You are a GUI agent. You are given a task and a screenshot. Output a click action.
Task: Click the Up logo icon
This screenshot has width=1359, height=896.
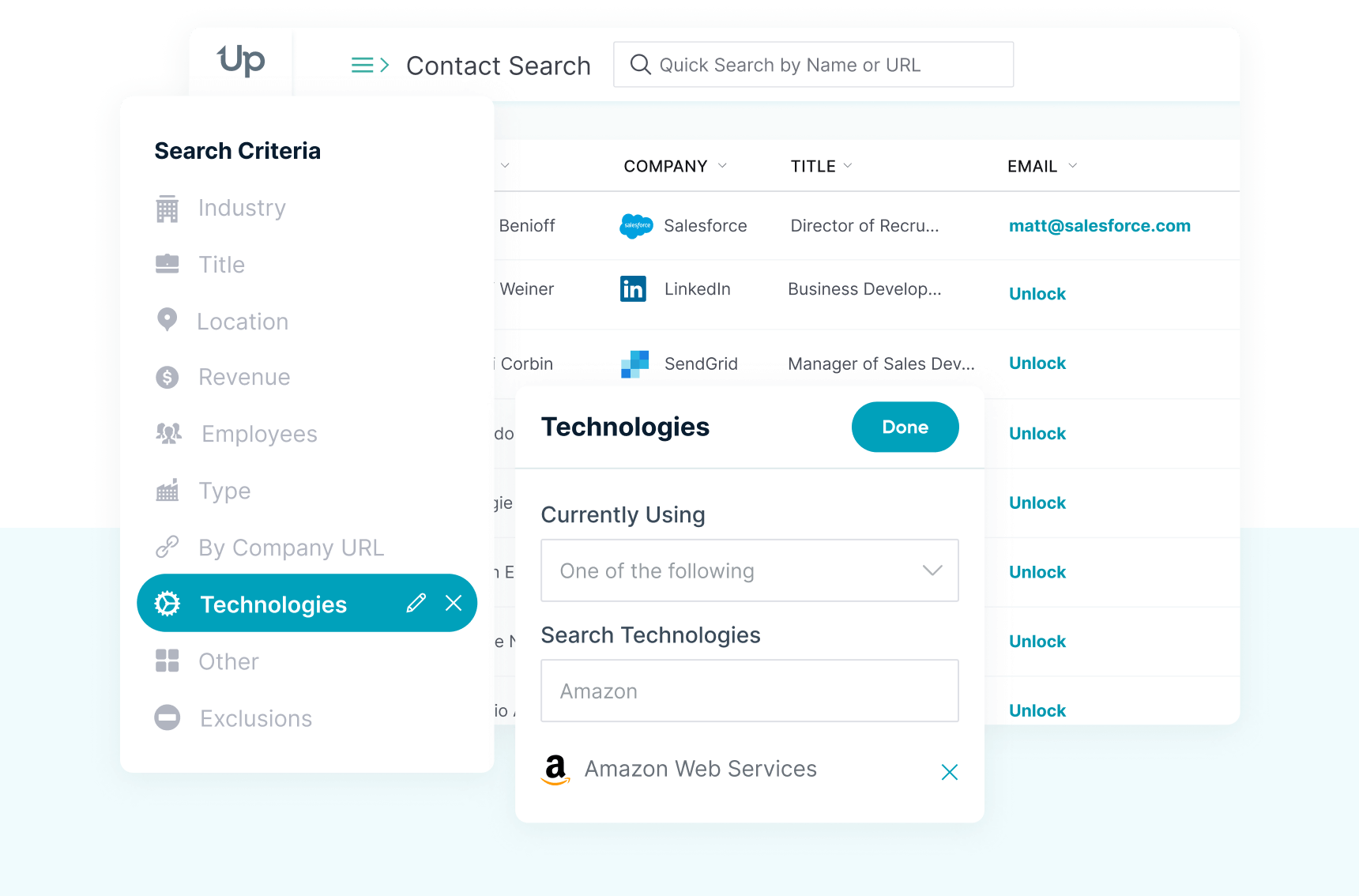pos(241,61)
